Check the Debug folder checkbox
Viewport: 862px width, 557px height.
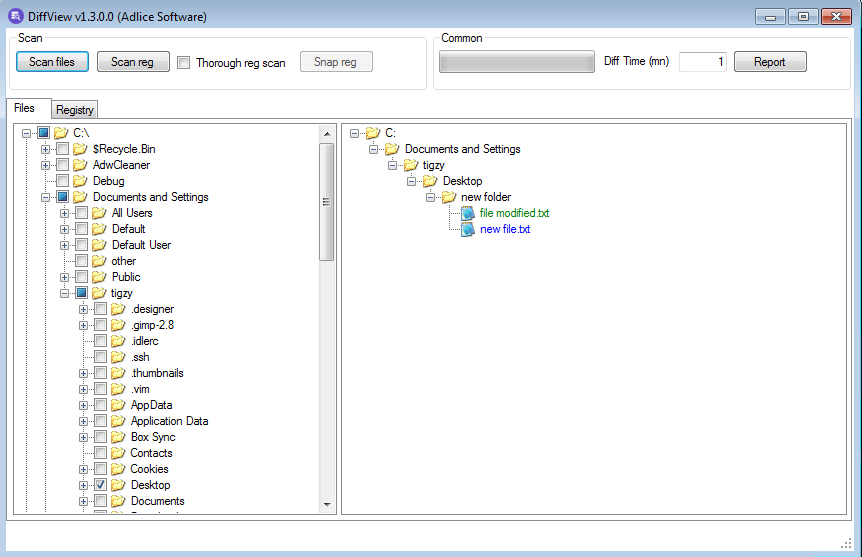[63, 181]
